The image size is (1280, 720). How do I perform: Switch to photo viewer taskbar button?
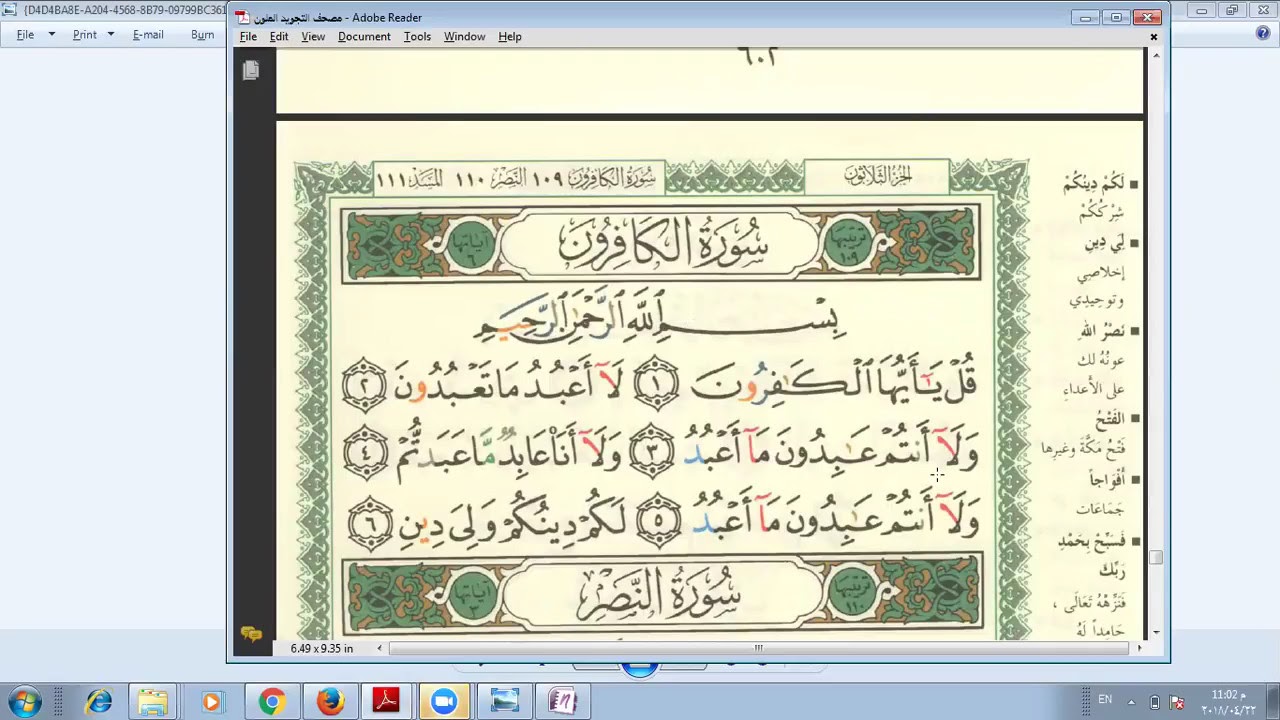coord(504,702)
